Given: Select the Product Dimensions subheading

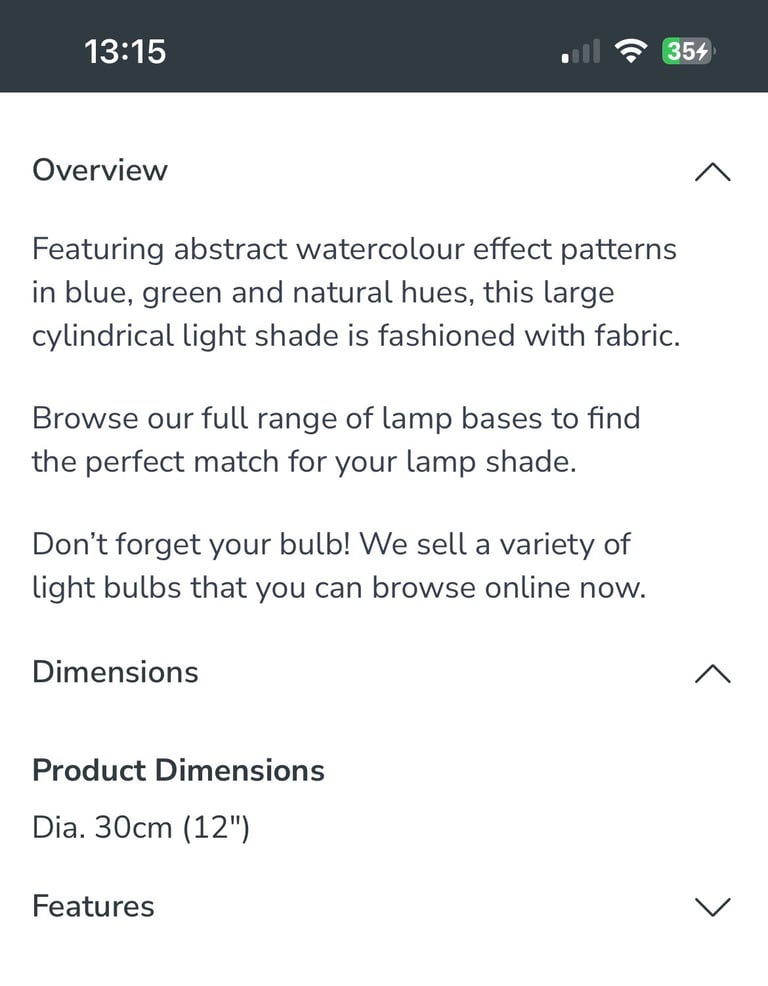Looking at the screenshot, I should click(x=178, y=770).
